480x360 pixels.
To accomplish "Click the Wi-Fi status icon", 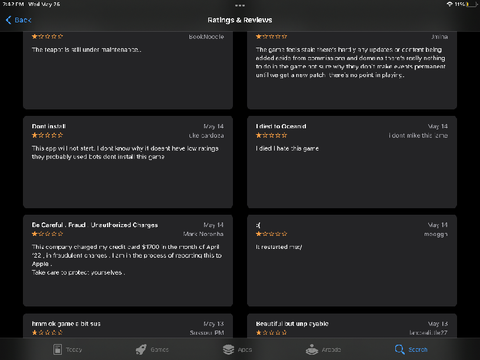I will pyautogui.click(x=450, y=4).
